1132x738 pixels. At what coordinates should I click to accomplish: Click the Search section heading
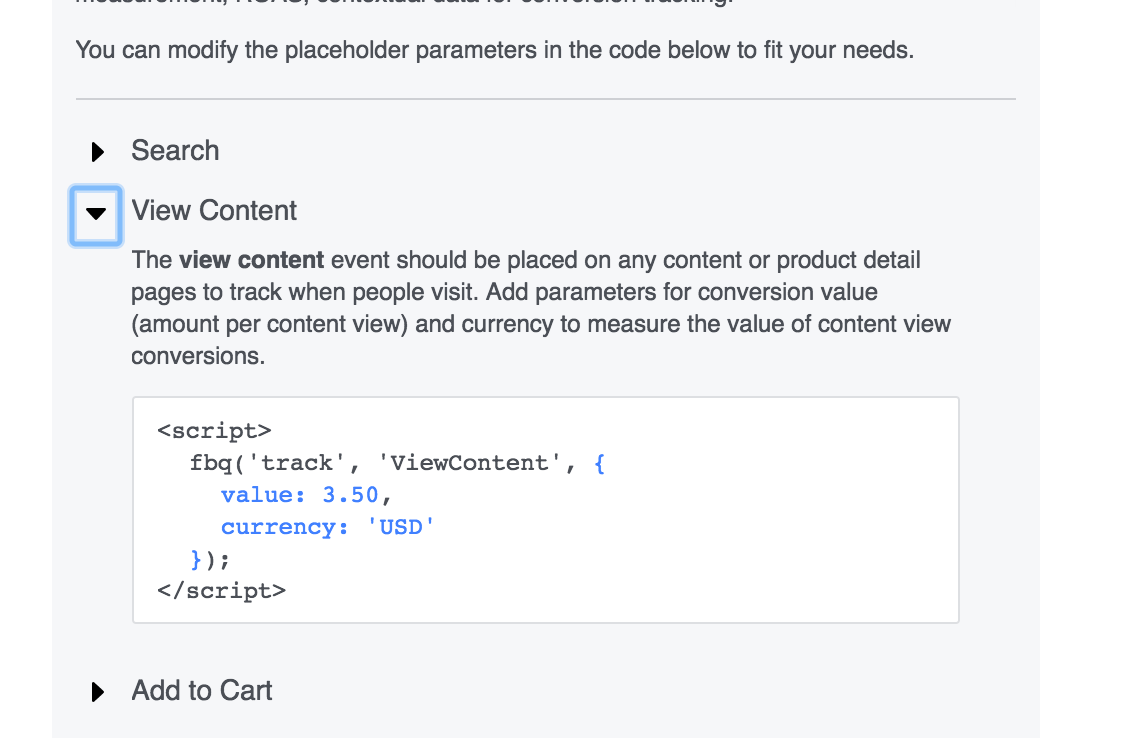[x=175, y=151]
